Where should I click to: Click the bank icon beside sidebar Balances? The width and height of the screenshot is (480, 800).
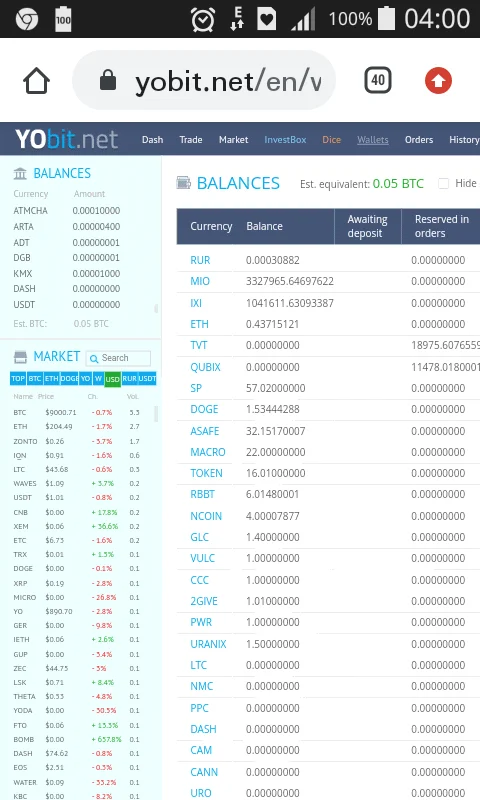click(x=20, y=173)
